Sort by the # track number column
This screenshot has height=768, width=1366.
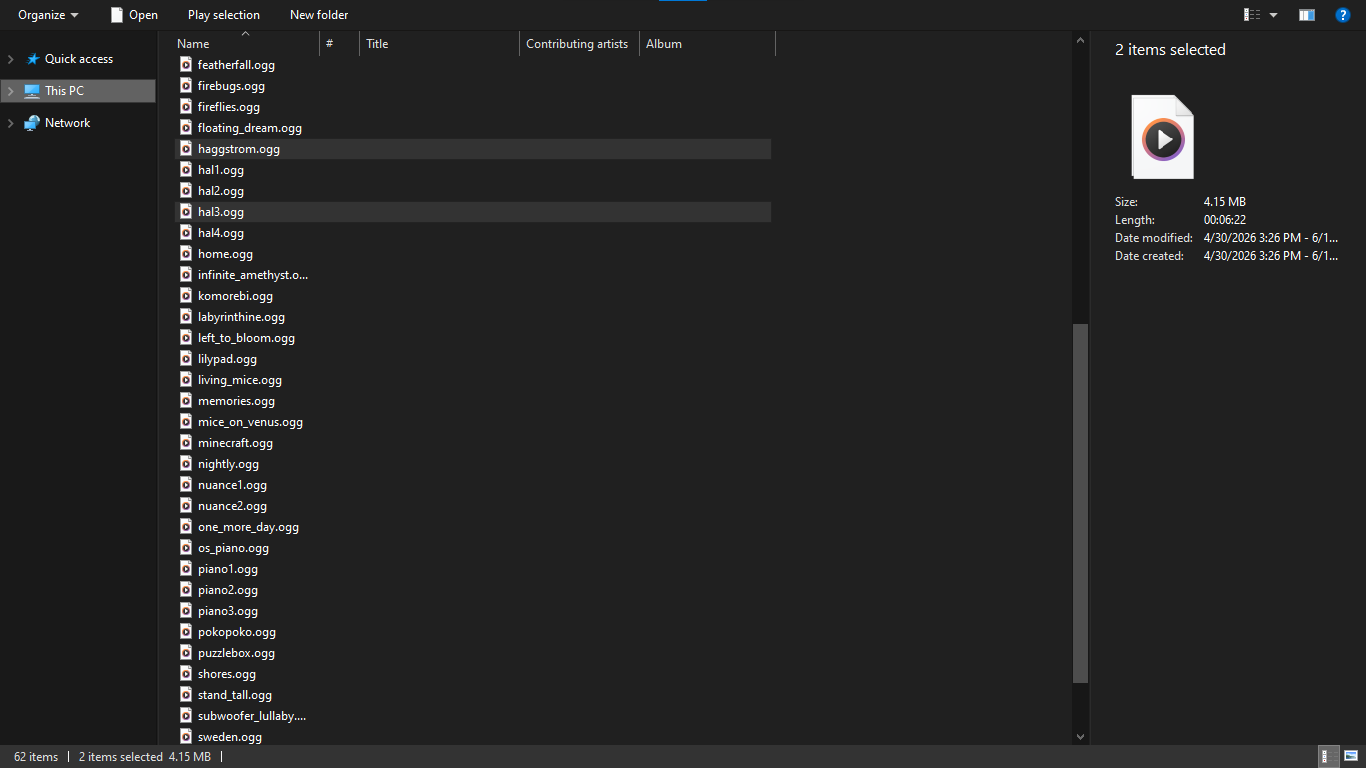tap(340, 44)
